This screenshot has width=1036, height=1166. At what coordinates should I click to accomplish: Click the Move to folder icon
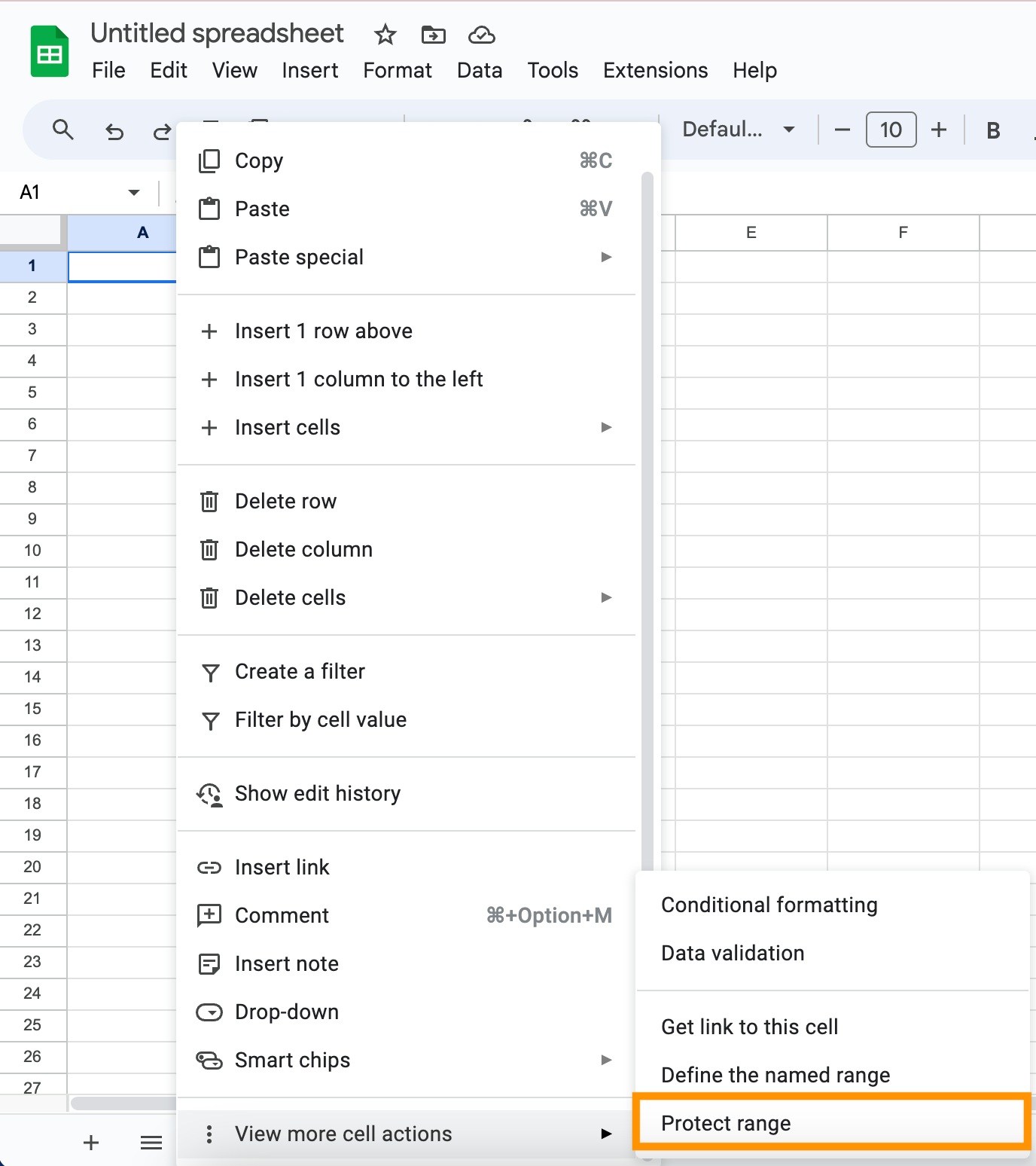(433, 35)
